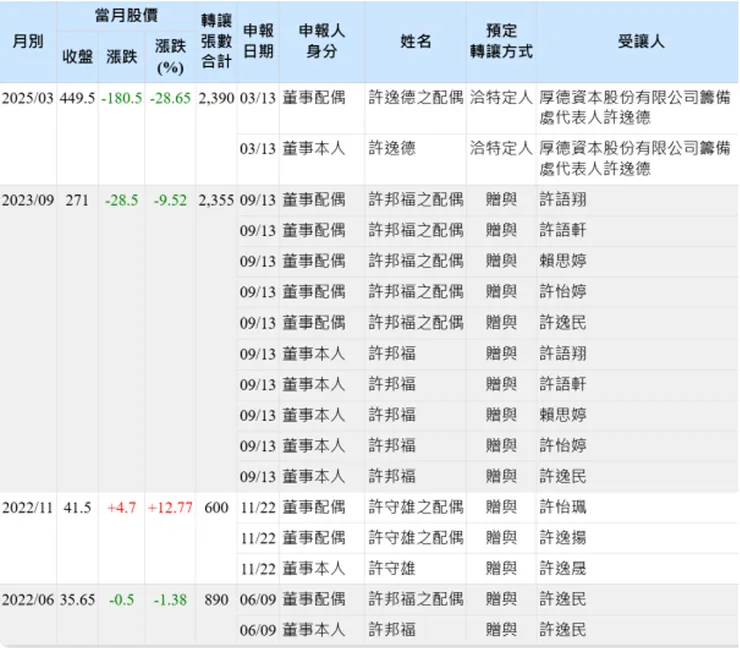Click the 月別 column header
The height and width of the screenshot is (648, 740).
point(28,42)
